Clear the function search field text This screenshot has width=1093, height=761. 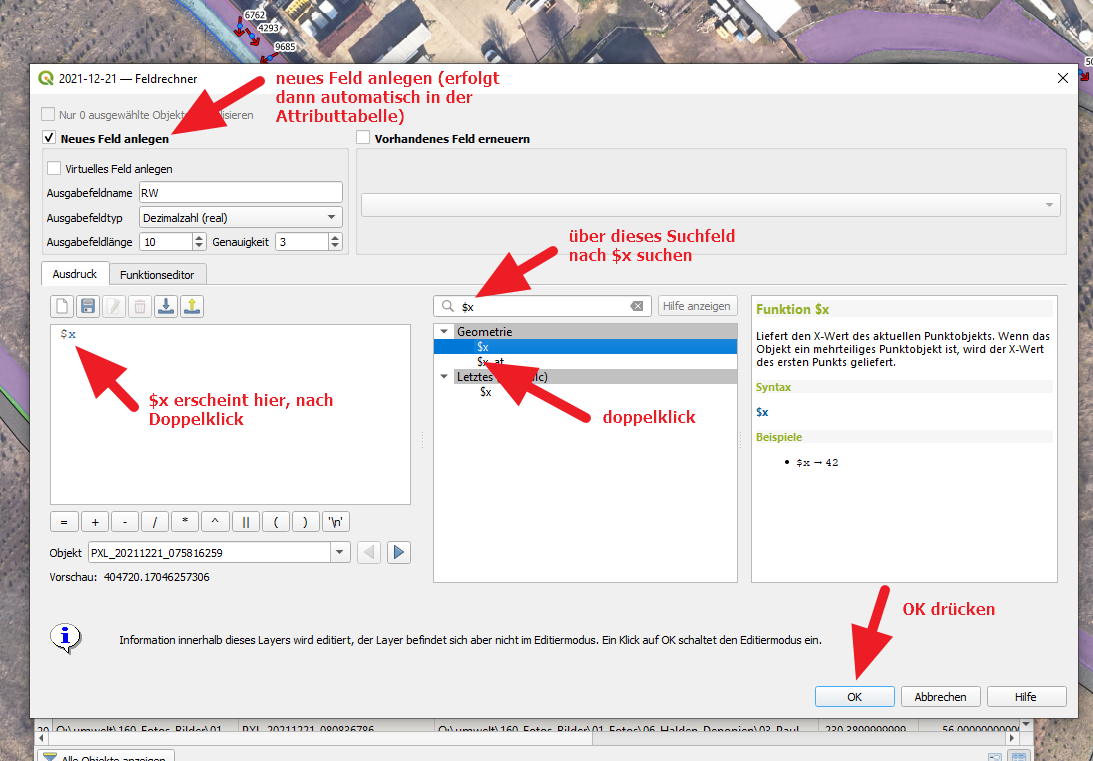point(637,306)
